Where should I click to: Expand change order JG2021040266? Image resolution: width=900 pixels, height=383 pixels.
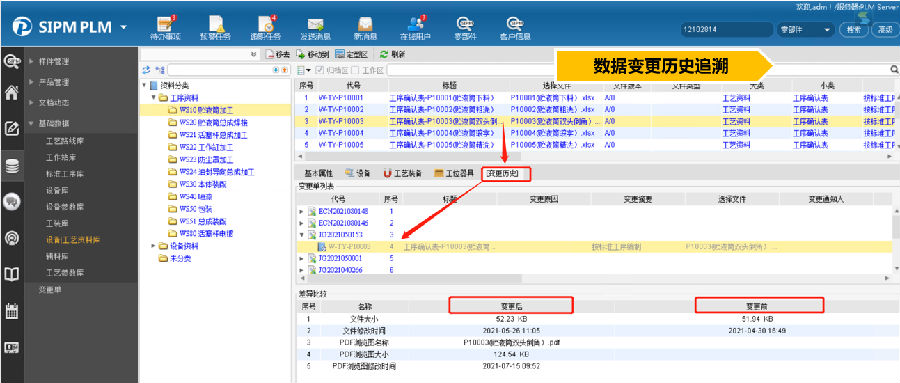coord(302,269)
